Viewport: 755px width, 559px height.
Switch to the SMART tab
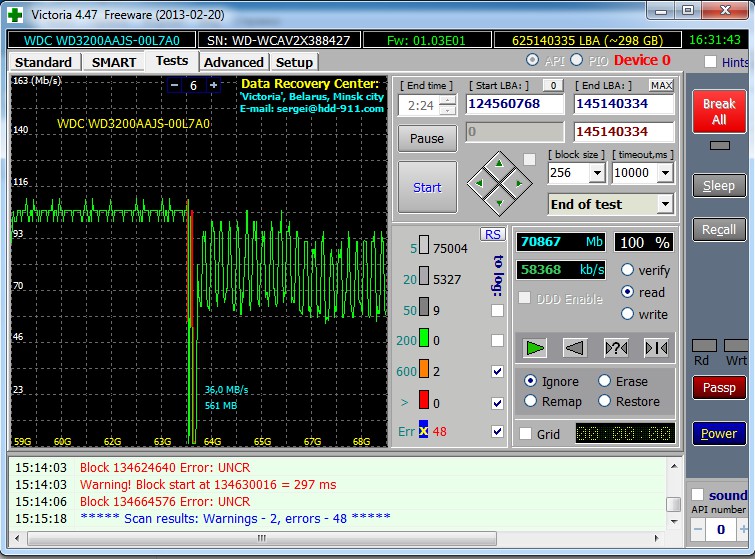pos(113,62)
